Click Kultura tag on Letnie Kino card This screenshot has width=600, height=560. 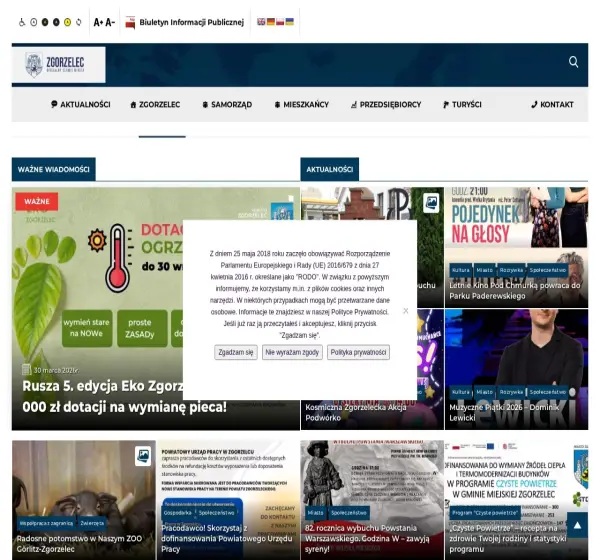point(460,270)
